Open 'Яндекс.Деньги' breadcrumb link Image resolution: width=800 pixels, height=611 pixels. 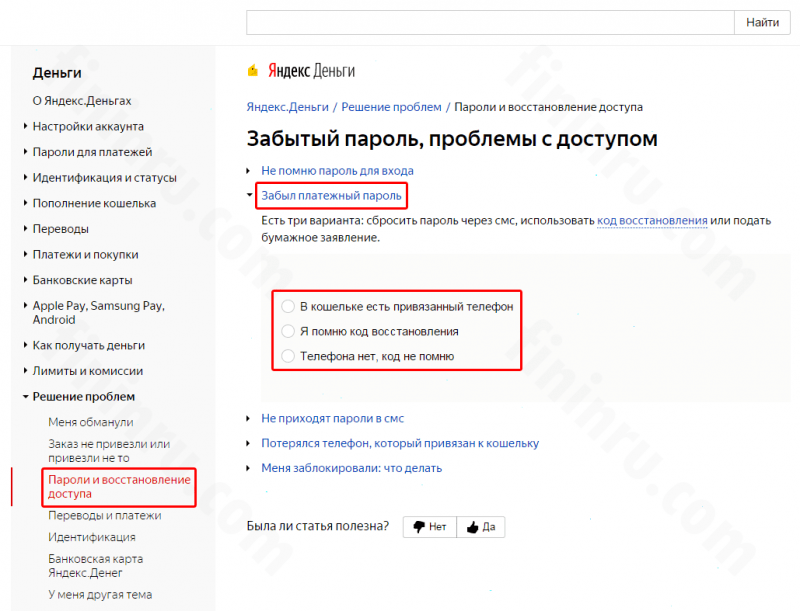[287, 107]
